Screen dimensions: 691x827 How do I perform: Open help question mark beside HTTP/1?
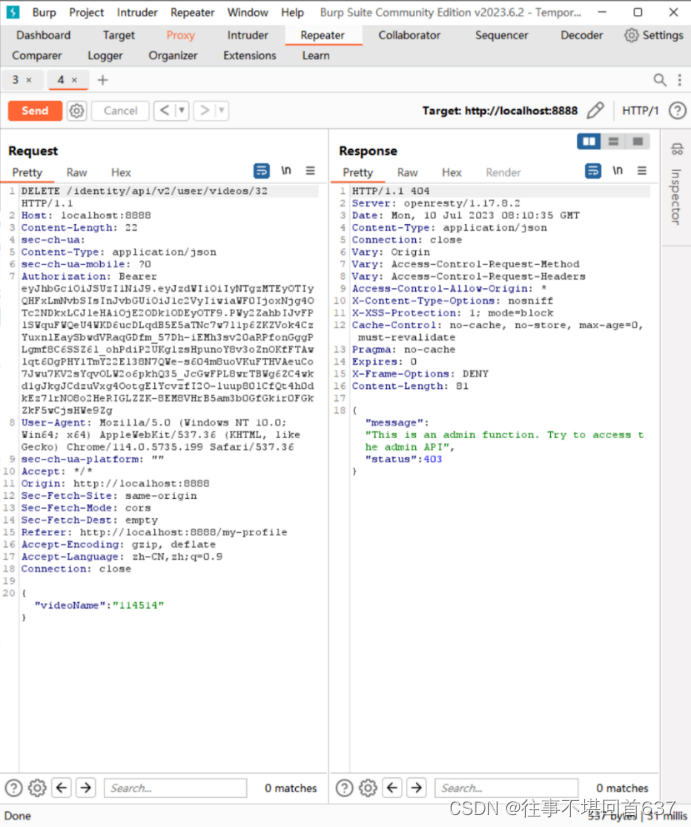[677, 111]
